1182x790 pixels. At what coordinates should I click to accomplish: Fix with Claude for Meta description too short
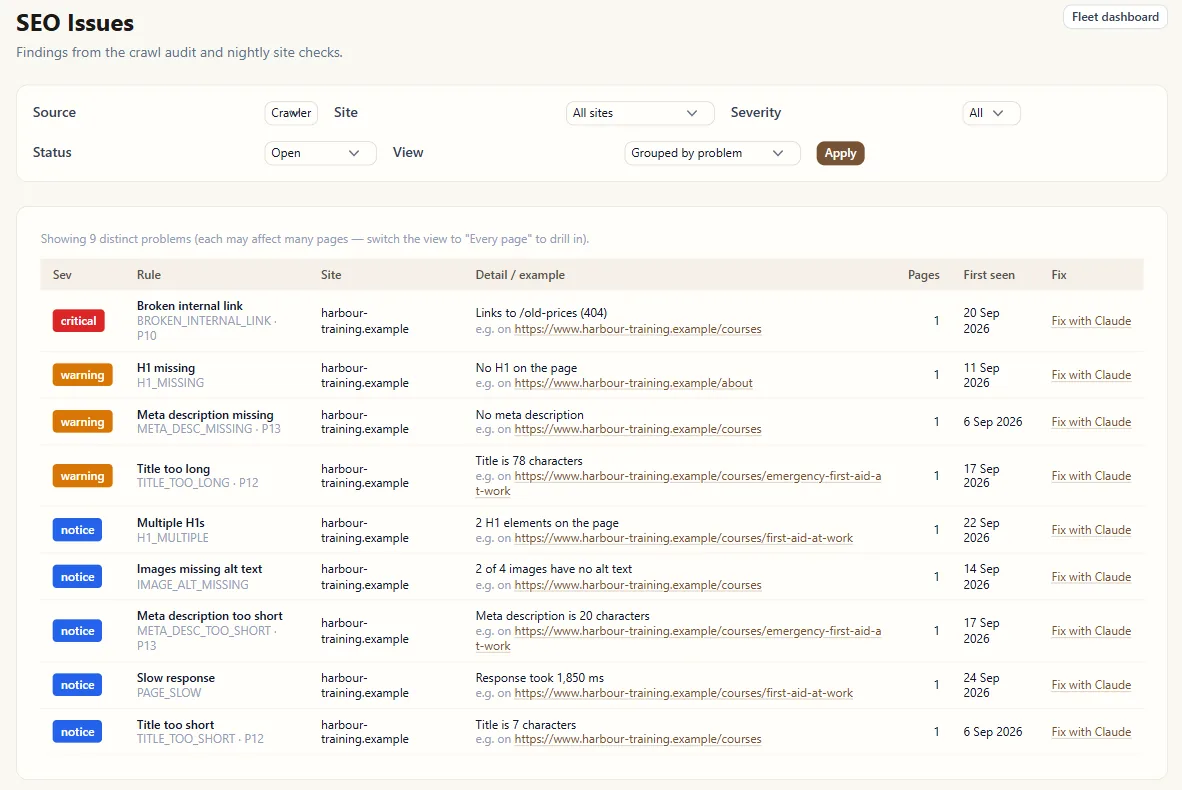pos(1091,631)
